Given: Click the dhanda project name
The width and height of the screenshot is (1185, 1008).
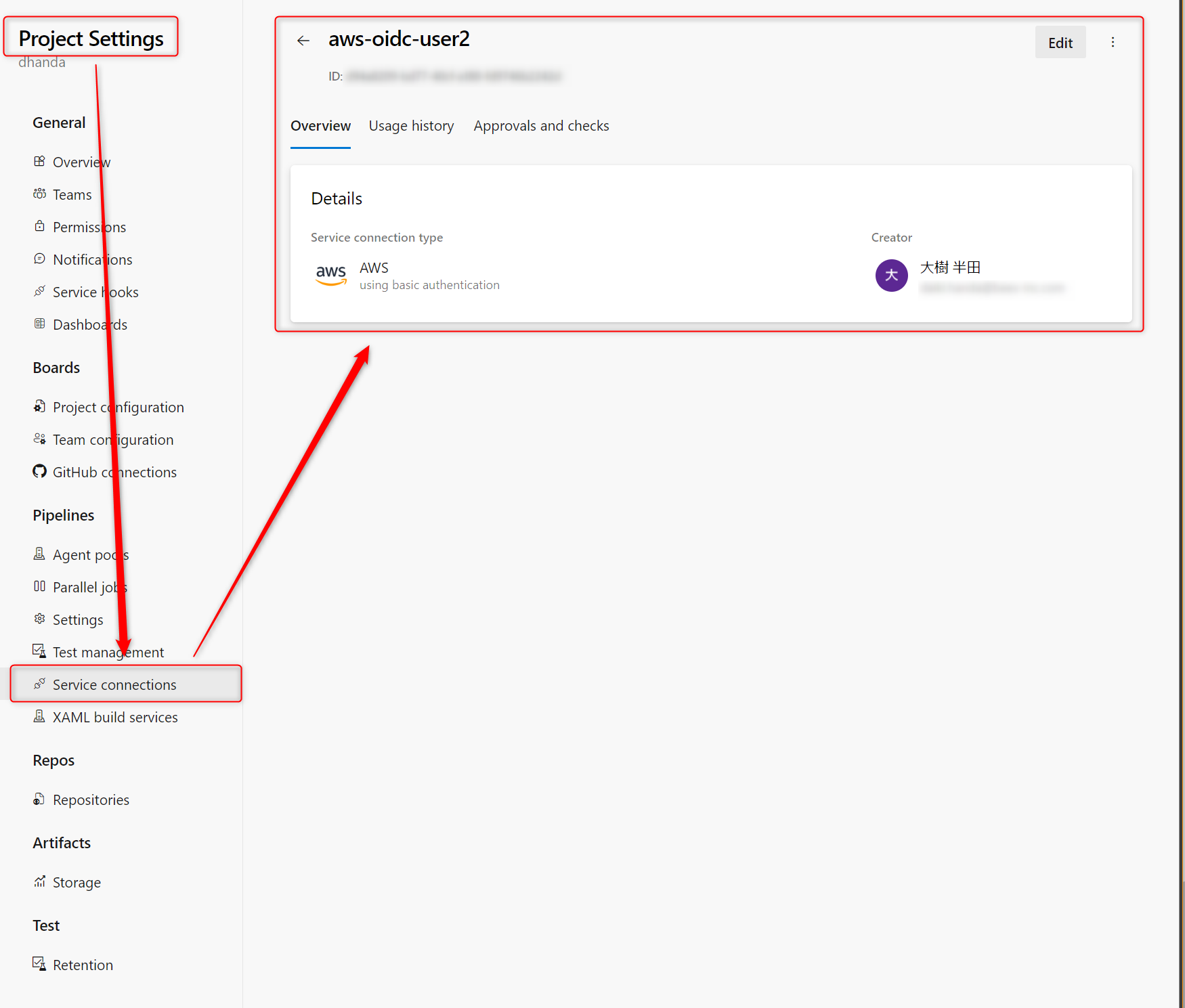Looking at the screenshot, I should (x=42, y=62).
